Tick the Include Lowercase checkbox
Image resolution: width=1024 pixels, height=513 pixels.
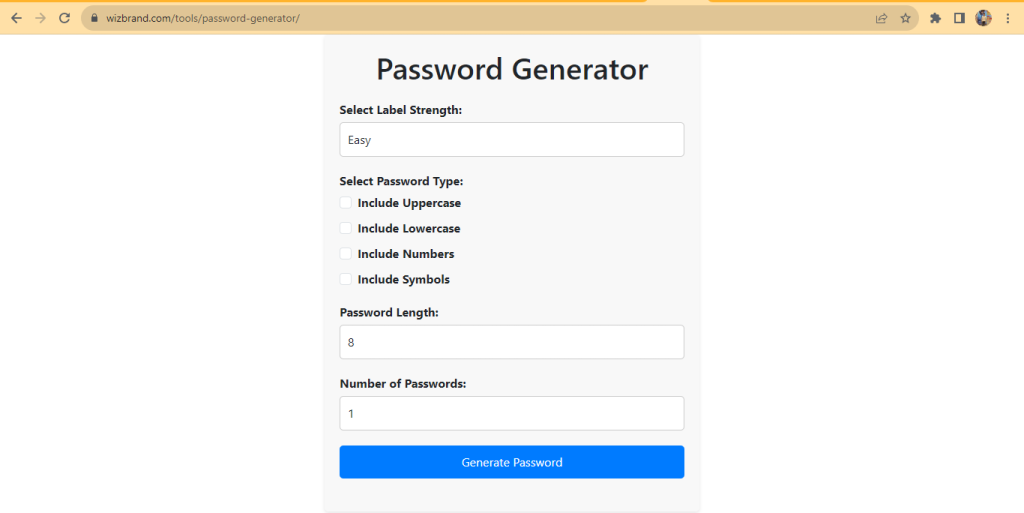[x=346, y=228]
